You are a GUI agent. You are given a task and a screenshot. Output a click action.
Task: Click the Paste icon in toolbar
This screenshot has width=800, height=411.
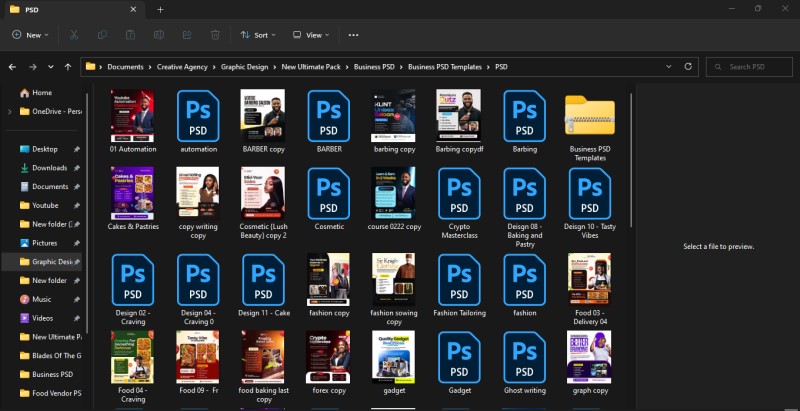[x=131, y=35]
